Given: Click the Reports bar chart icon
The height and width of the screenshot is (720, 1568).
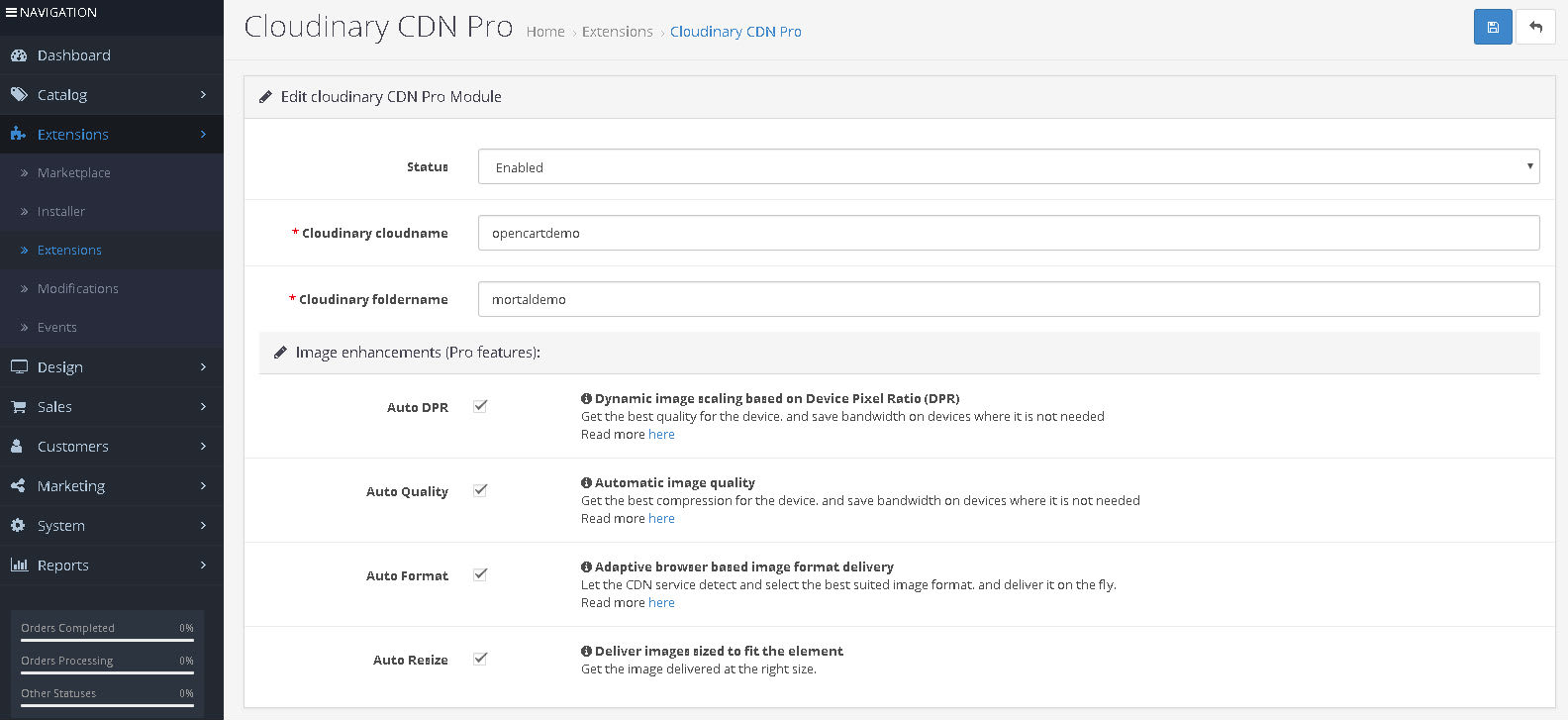Looking at the screenshot, I should (18, 566).
